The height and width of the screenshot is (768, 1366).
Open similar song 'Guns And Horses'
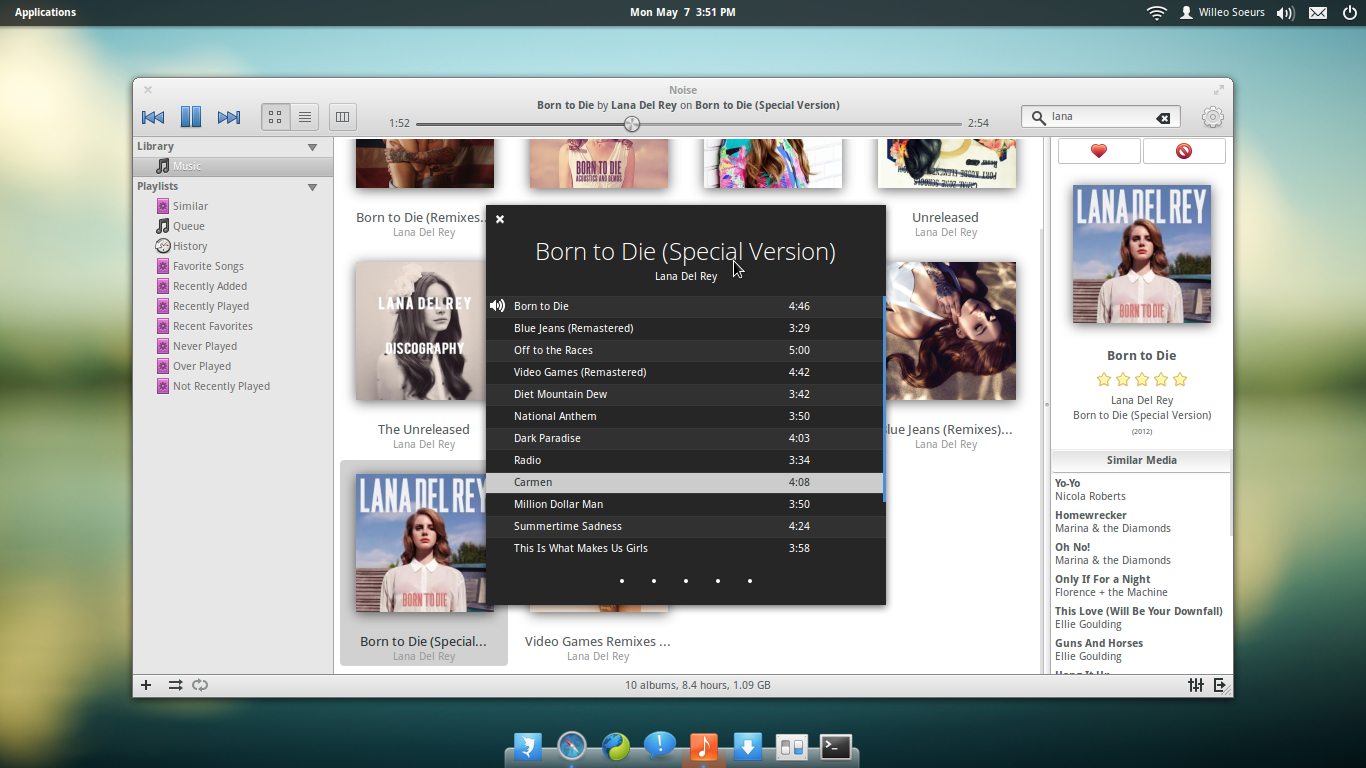pos(1141,650)
